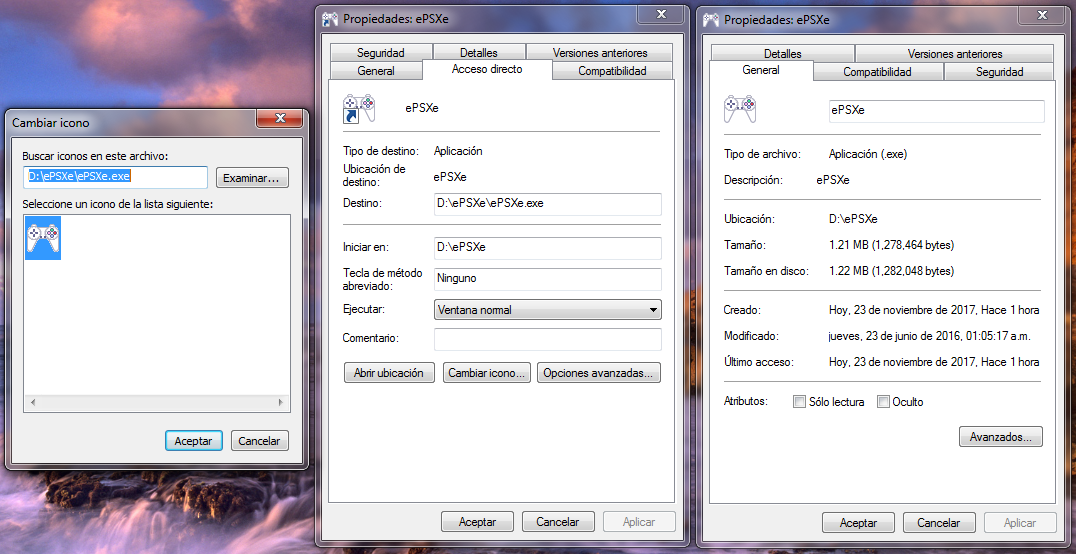This screenshot has width=1076, height=554.
Task: Click the empty Comentario field
Action: [548, 339]
